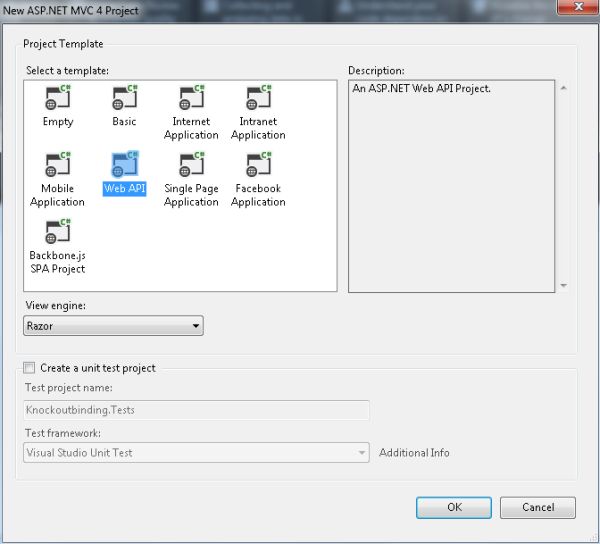Click the description box scroll up arrow
The height and width of the screenshot is (544, 600).
(563, 88)
